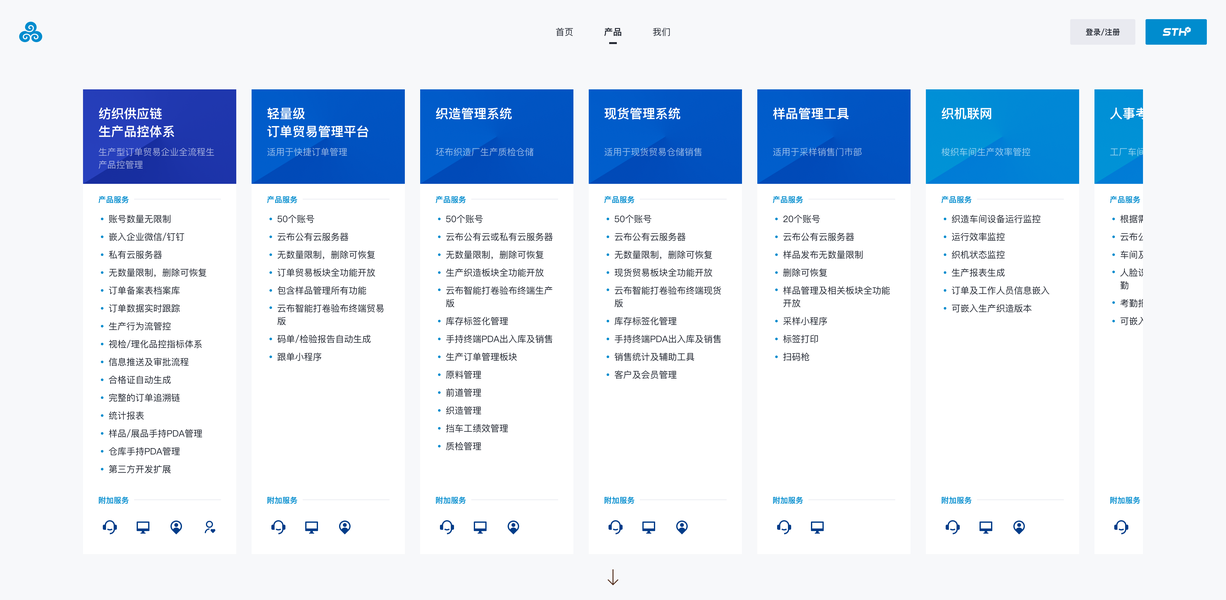Click headset icon in 轻量级订单贸易管理平台 card
Image resolution: width=1226 pixels, height=600 pixels.
coord(278,527)
